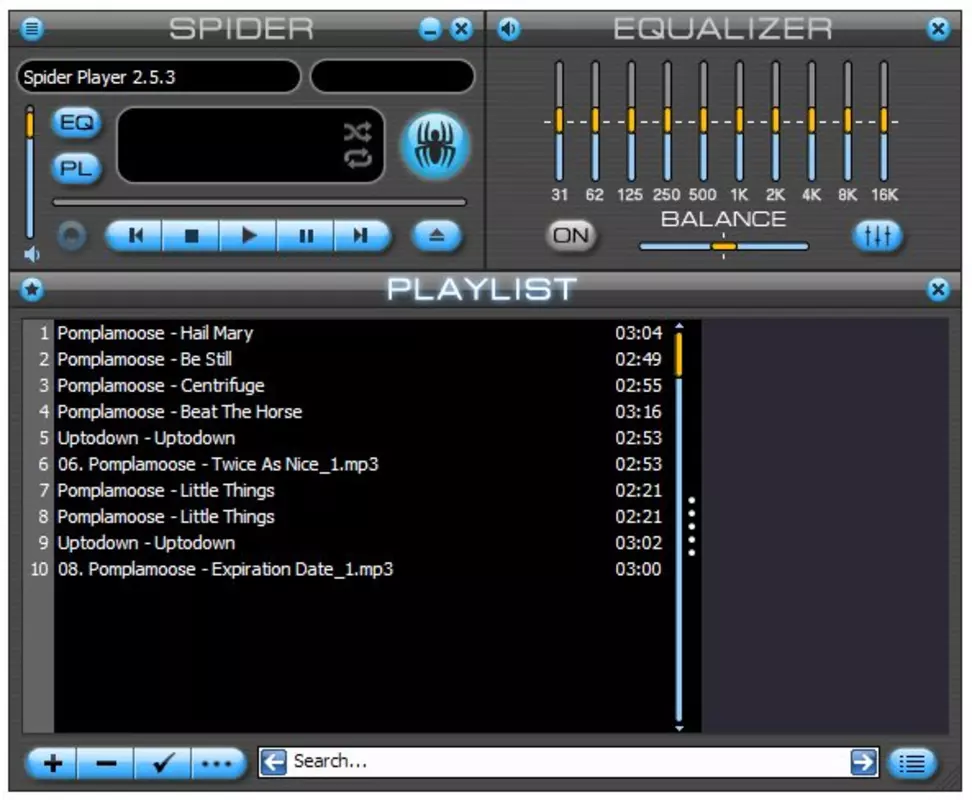
Task: Select track 7 Little Things
Action: pyautogui.click(x=360, y=491)
